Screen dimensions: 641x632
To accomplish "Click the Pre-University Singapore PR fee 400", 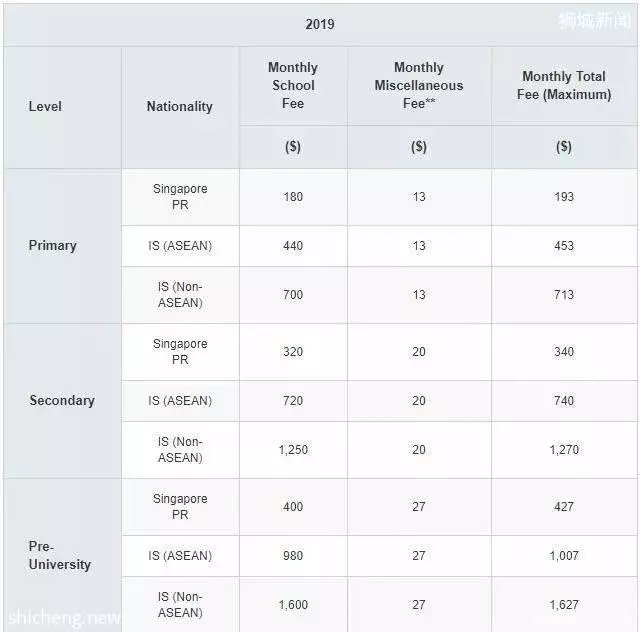I will pos(293,506).
